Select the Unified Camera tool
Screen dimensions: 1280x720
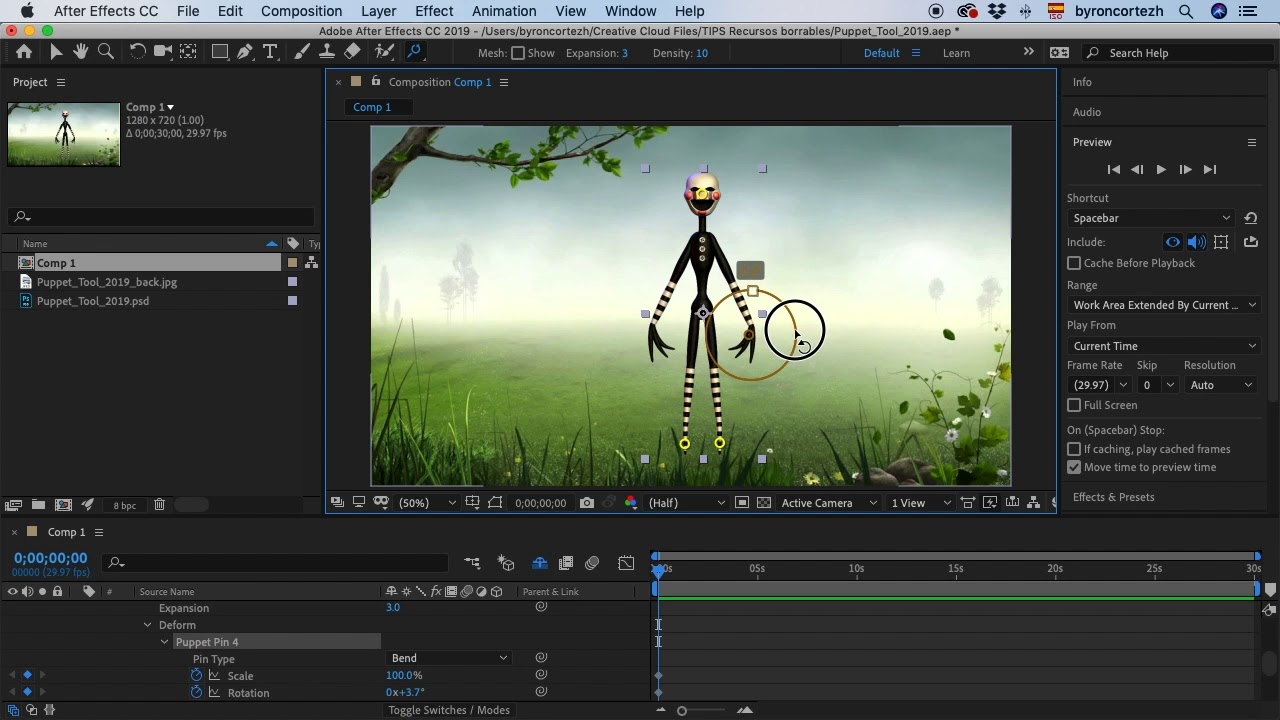point(162,52)
